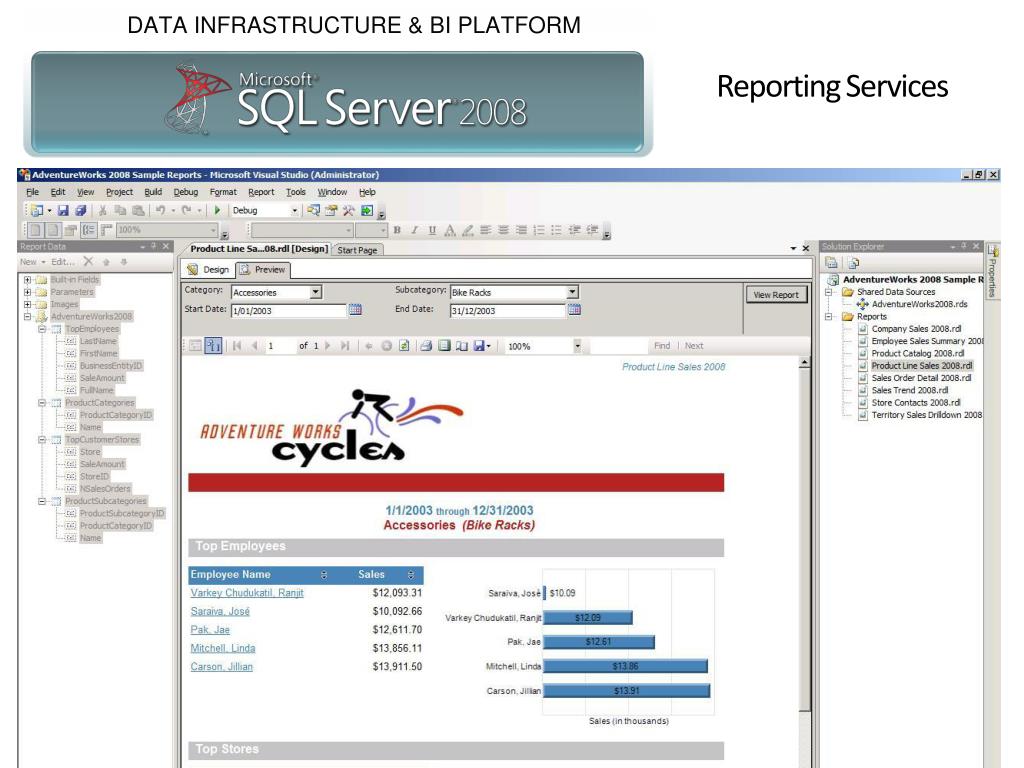Viewport: 1024px width, 768px height.
Task: Expand the Parameters node in Report Data
Action: click(x=27, y=292)
